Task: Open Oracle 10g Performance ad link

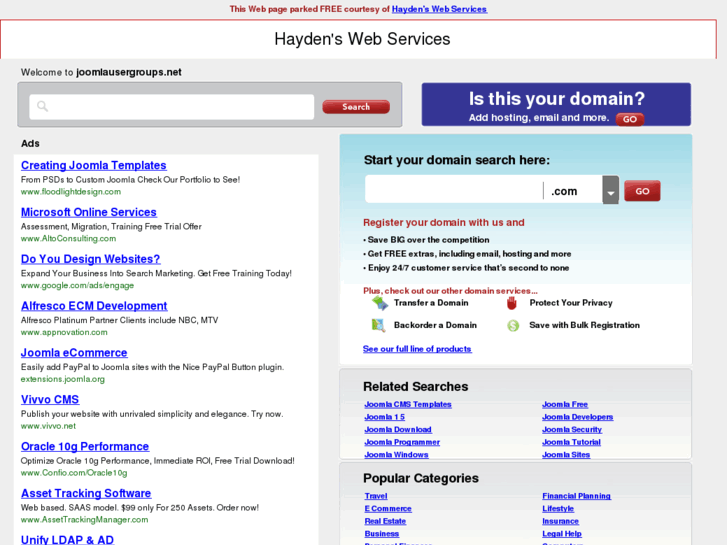Action: tap(85, 446)
